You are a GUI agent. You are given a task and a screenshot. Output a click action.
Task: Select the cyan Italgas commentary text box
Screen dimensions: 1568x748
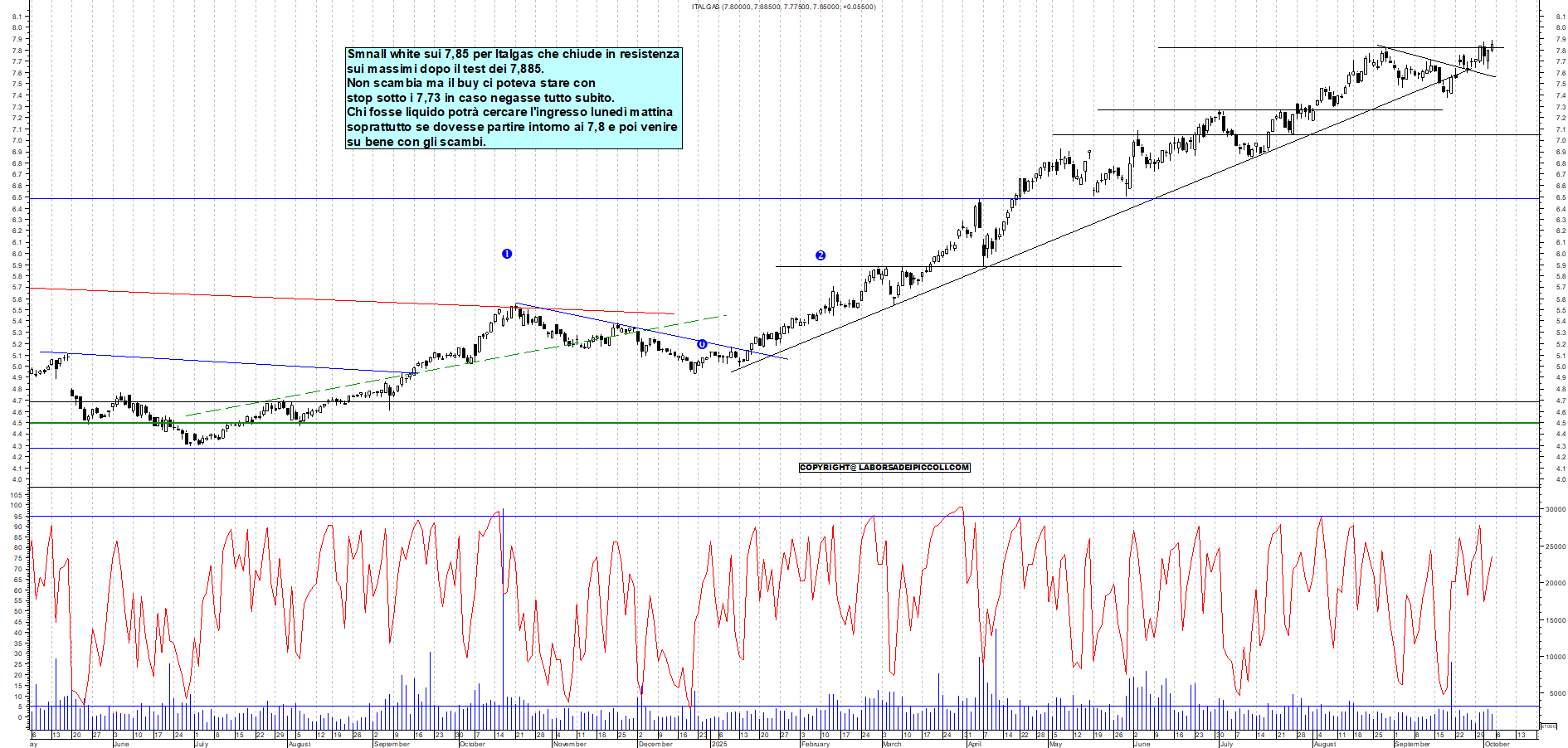(514, 98)
